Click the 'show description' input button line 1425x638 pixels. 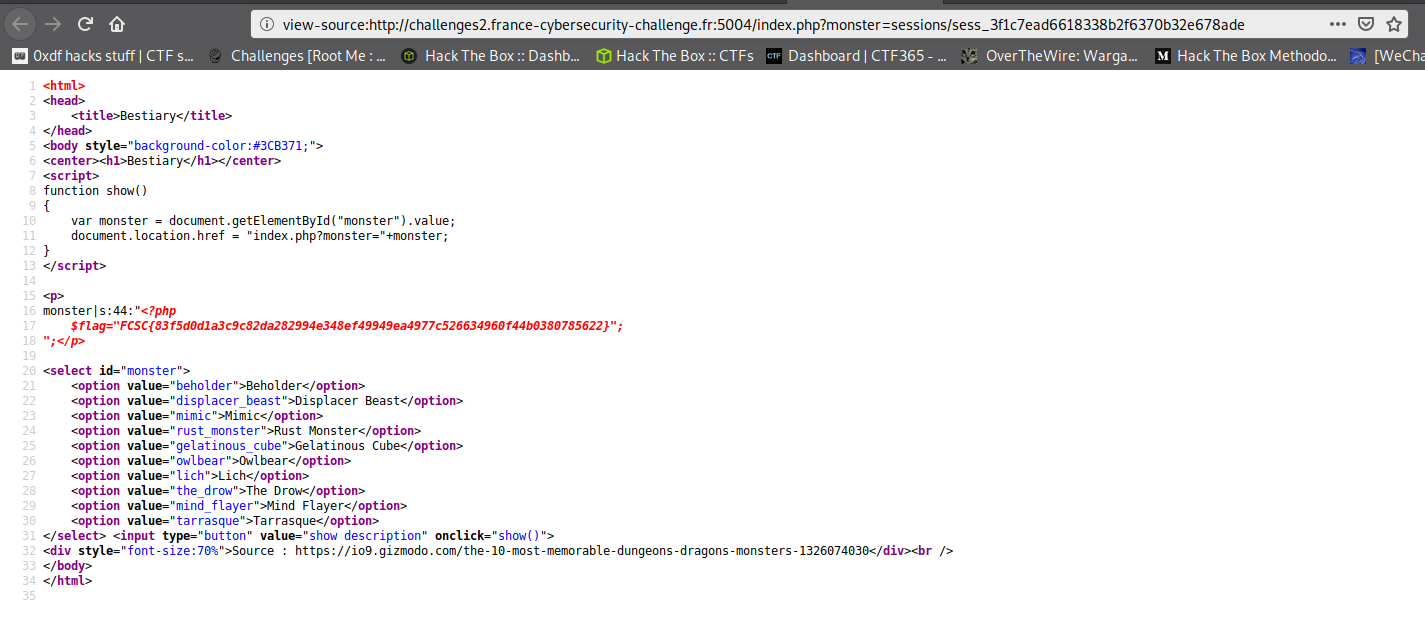tap(298, 536)
